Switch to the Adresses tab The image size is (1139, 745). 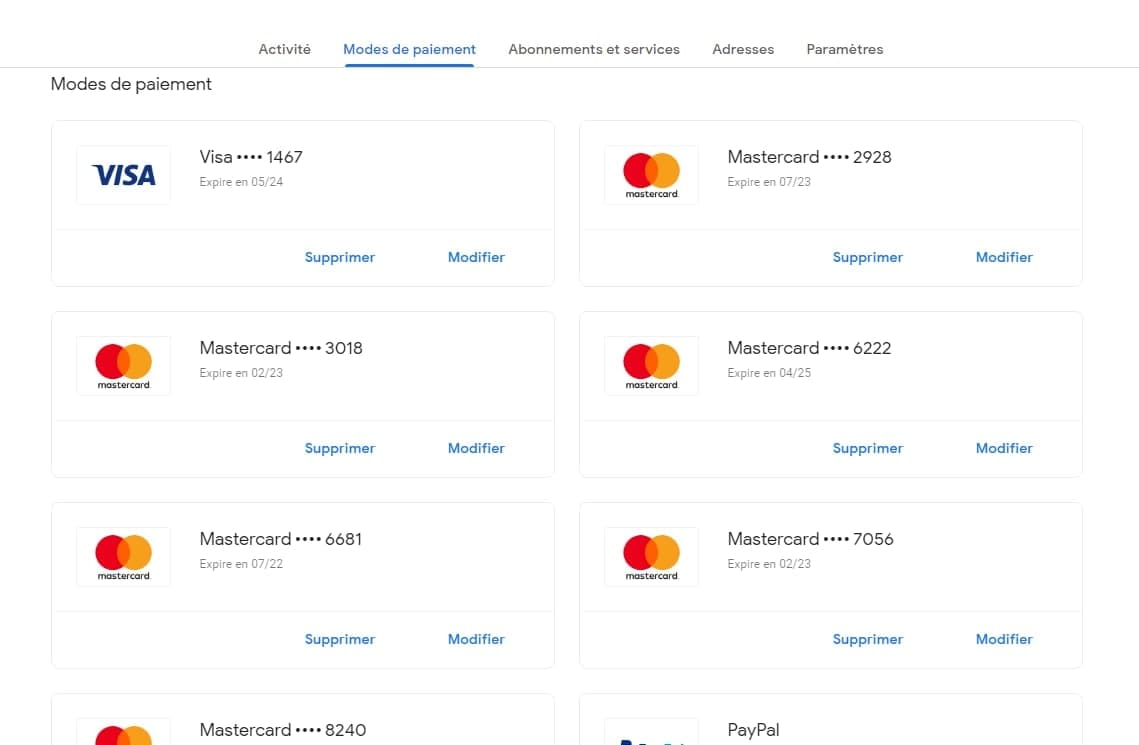(743, 48)
